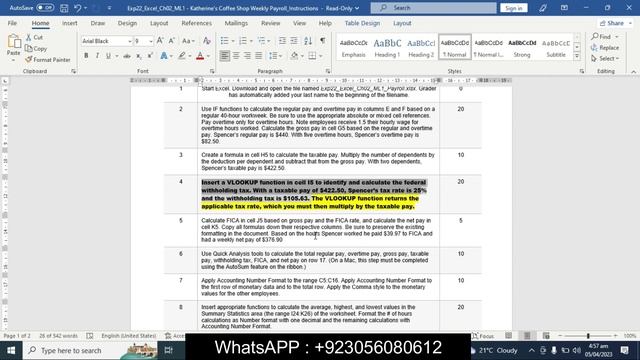Open the Line and Paragraph Spacing dropdown
This screenshot has height=360, width=640.
(x=276, y=56)
